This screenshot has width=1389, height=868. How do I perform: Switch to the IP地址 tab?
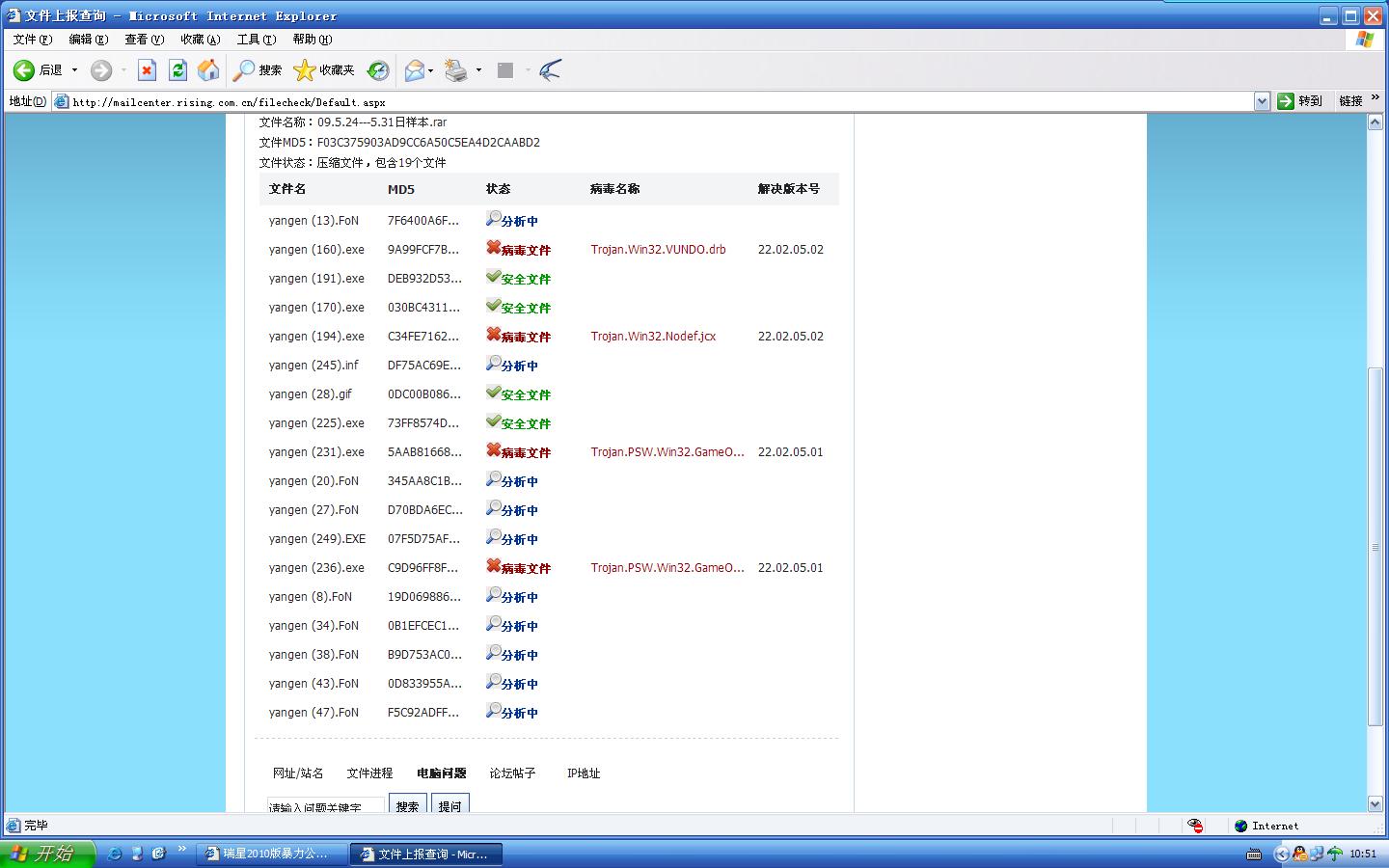click(x=584, y=773)
